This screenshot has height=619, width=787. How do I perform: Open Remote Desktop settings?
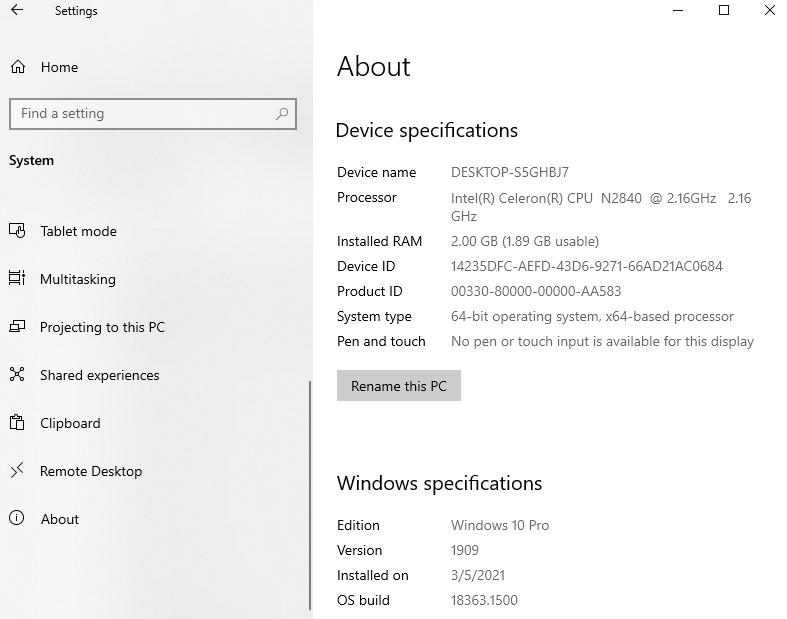pos(91,471)
